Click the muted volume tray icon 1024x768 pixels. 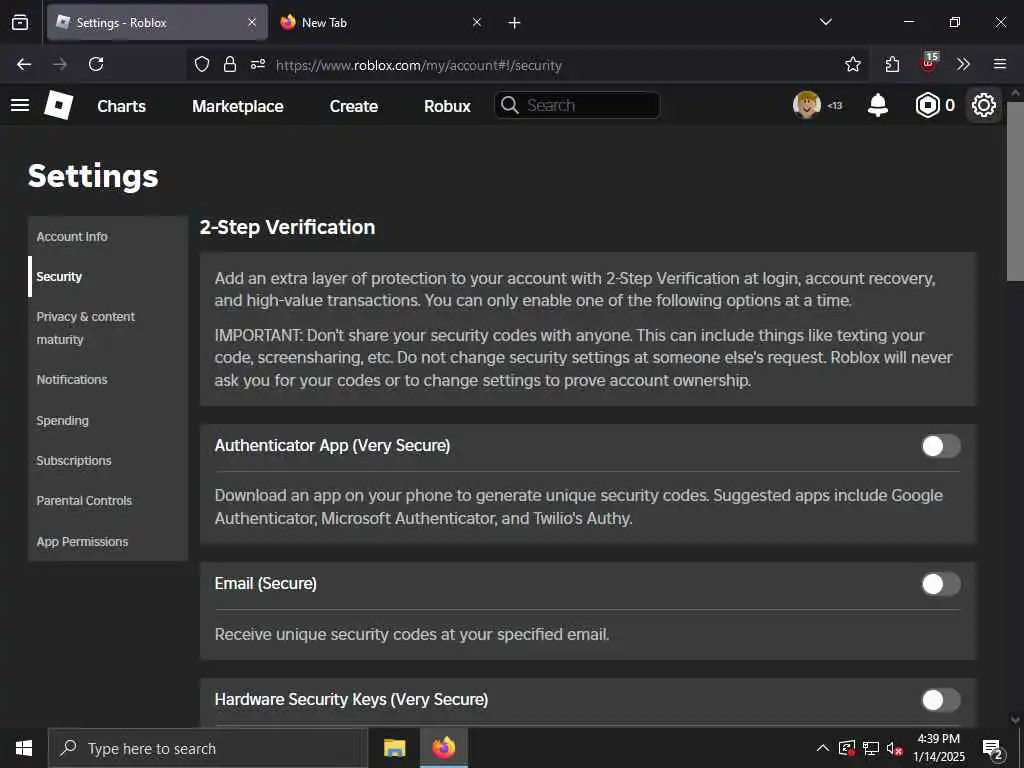click(893, 748)
